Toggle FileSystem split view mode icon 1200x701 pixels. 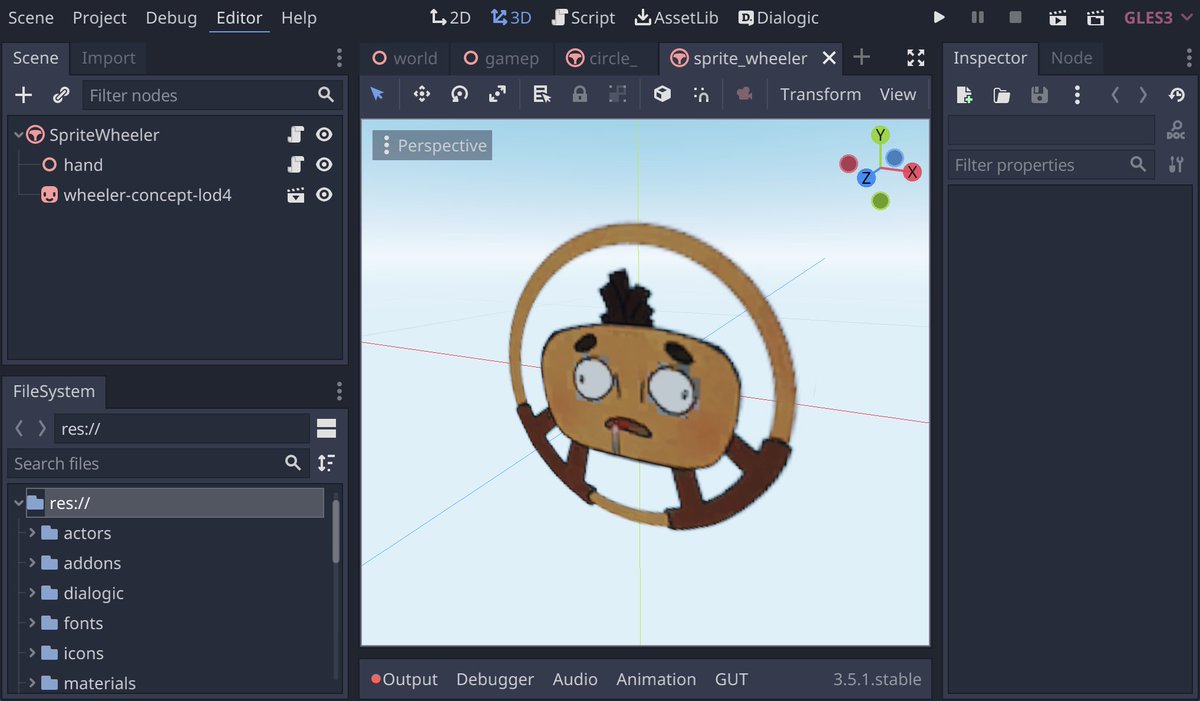pos(326,429)
